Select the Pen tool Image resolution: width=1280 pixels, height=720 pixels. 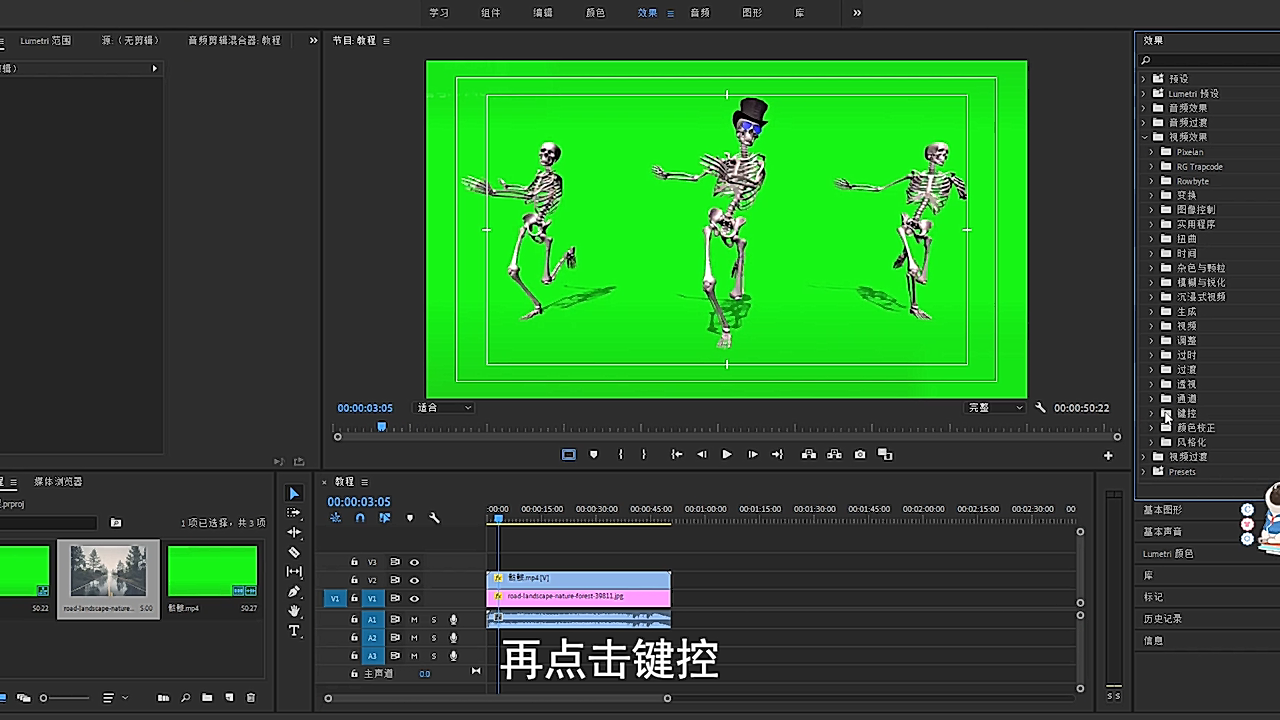coord(294,591)
